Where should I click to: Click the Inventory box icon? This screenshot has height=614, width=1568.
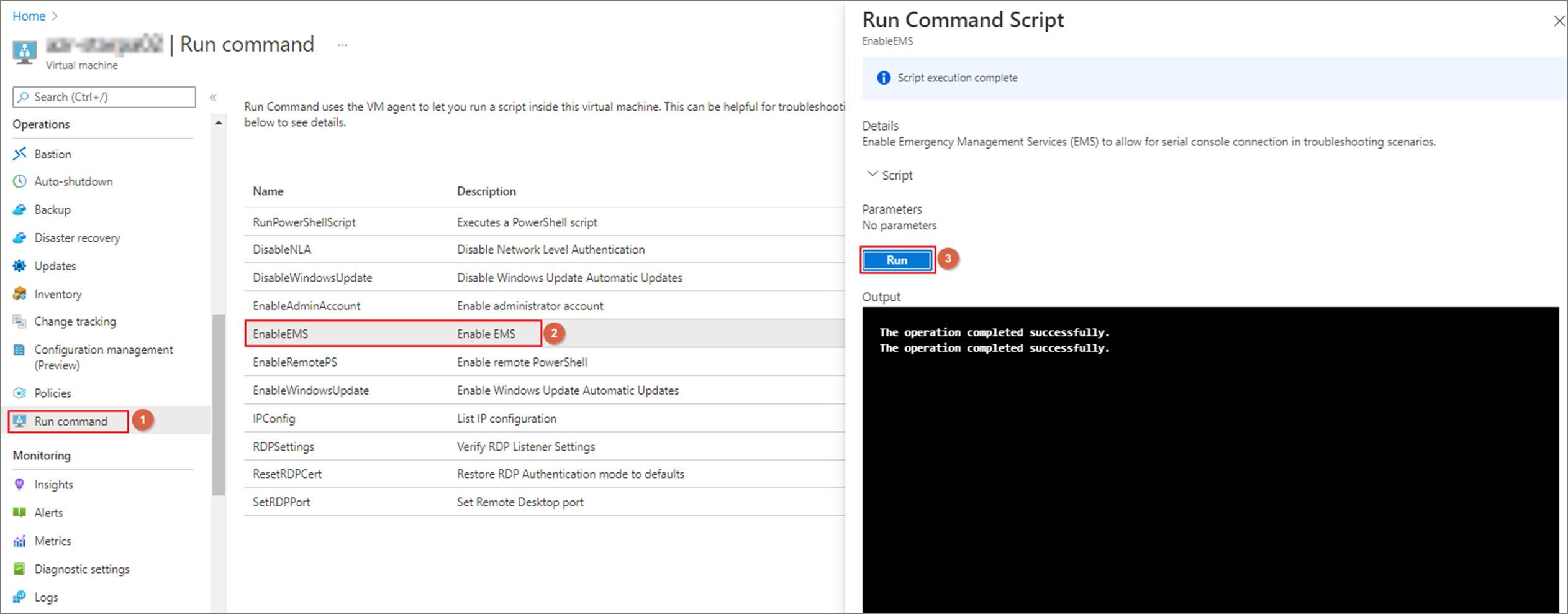tap(20, 294)
